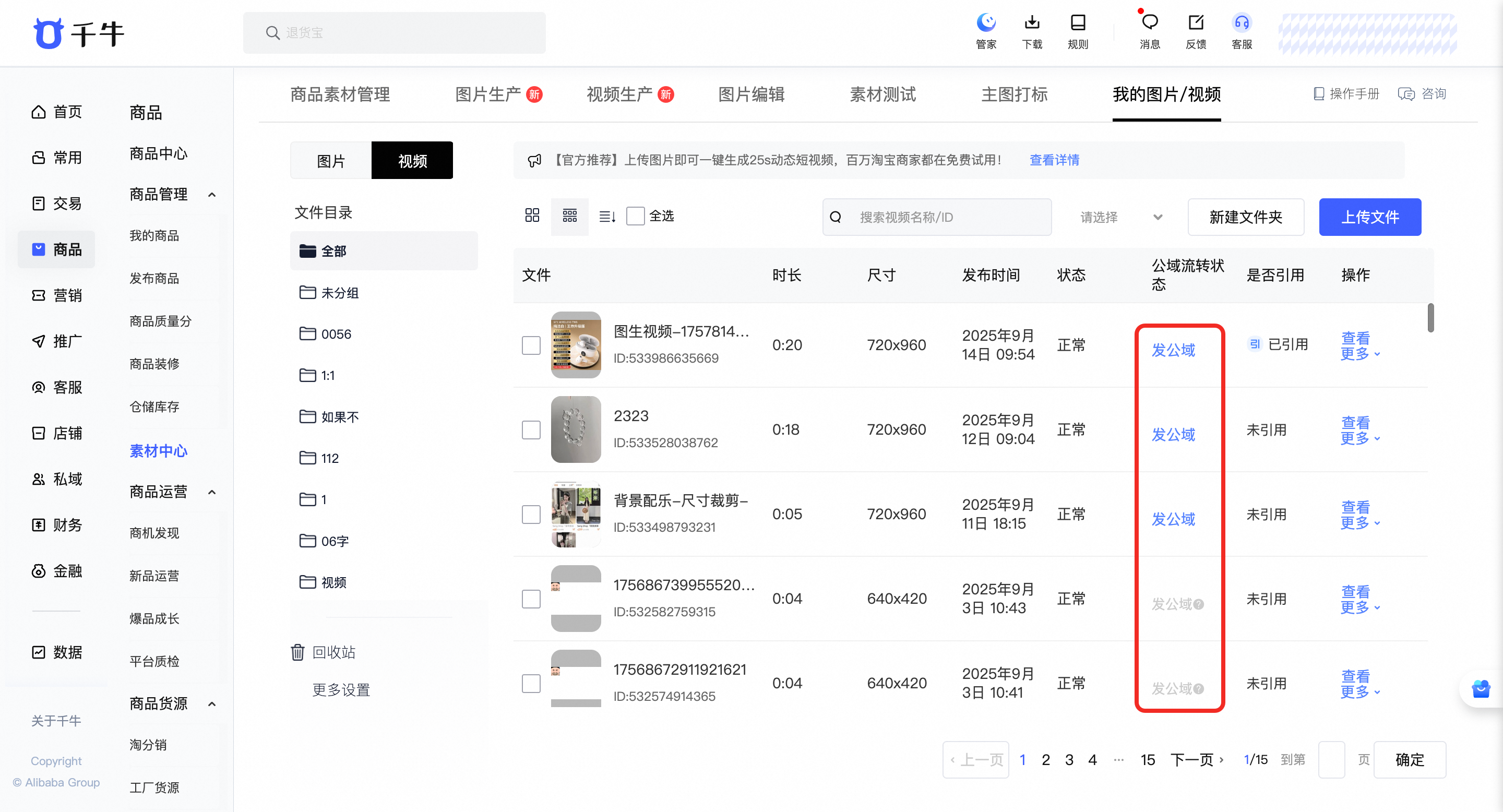
Task: Switch to the 主图打标 tab
Action: [x=1014, y=94]
